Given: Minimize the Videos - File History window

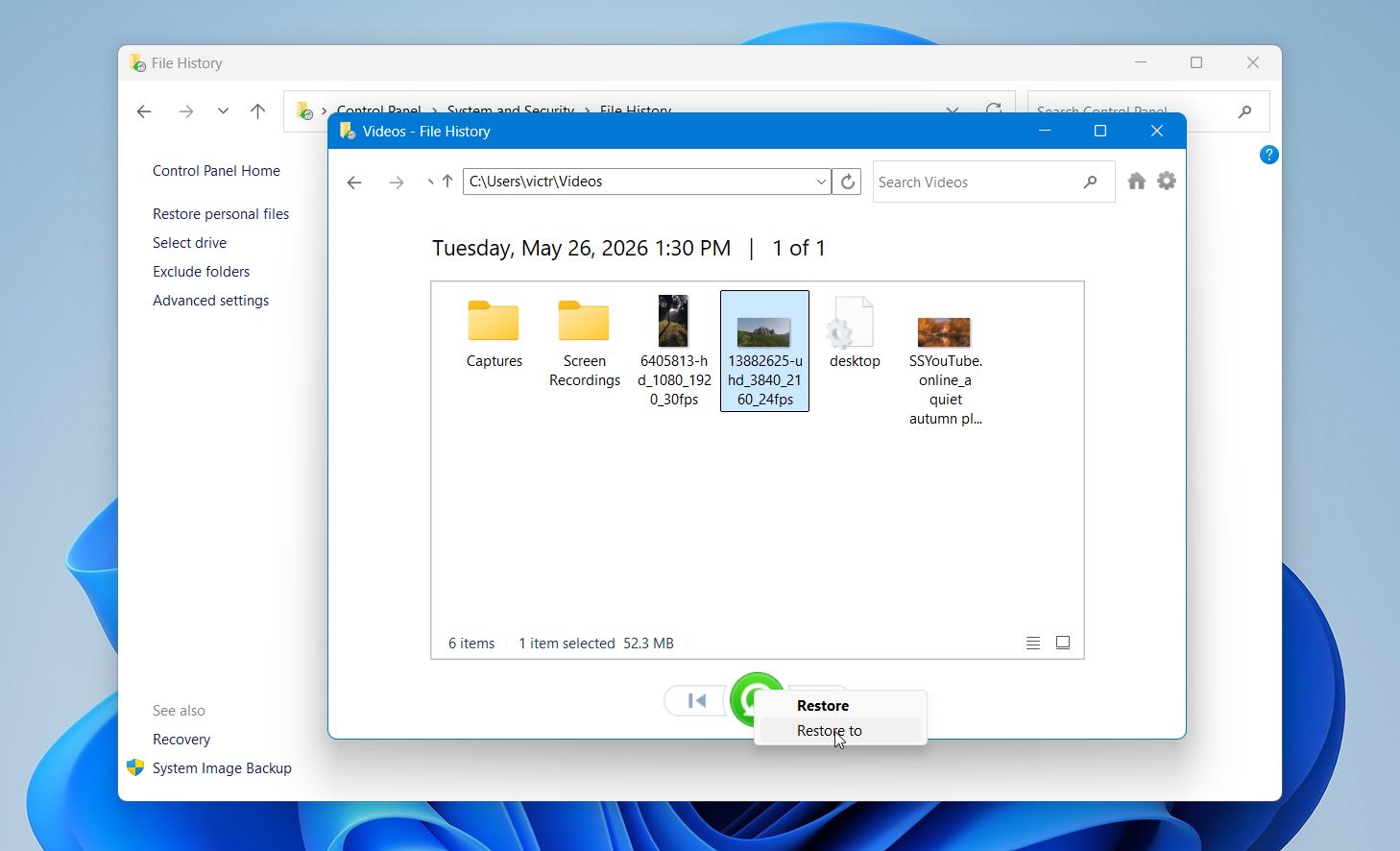Looking at the screenshot, I should (x=1045, y=131).
